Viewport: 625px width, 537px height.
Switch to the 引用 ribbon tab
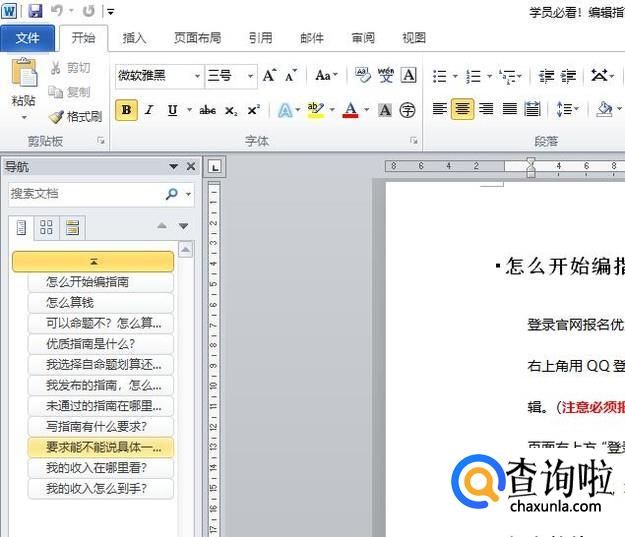[x=260, y=38]
